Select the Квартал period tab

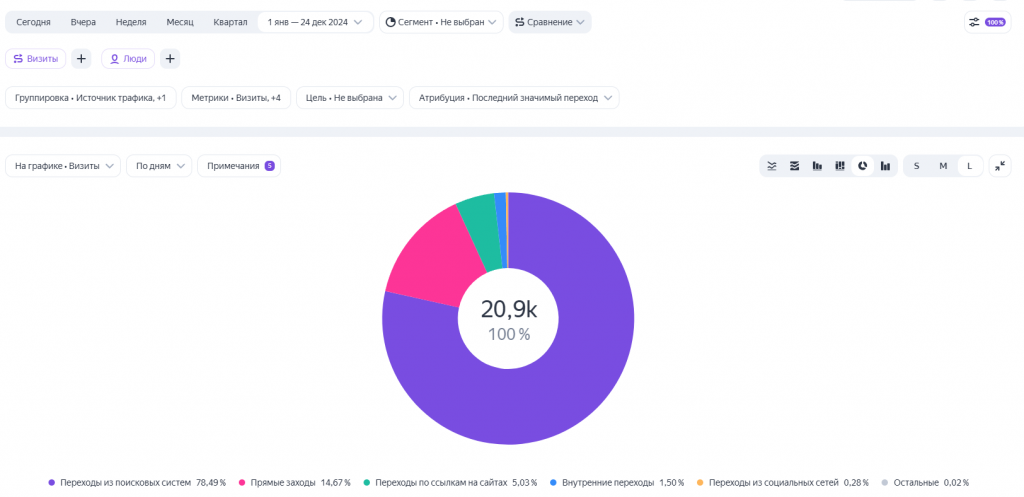coord(231,22)
